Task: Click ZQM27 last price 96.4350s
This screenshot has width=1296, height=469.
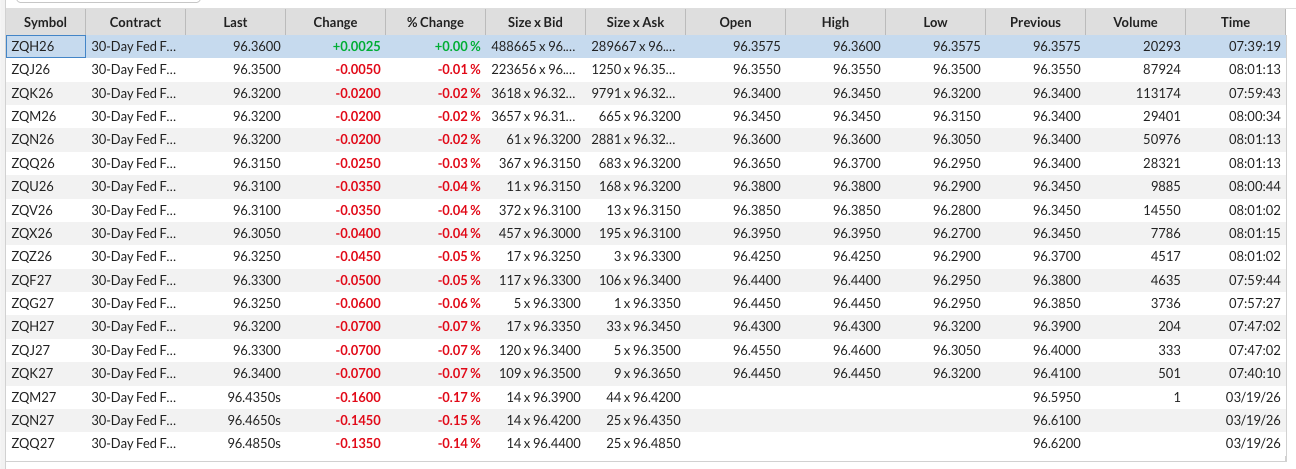Action: (x=254, y=397)
